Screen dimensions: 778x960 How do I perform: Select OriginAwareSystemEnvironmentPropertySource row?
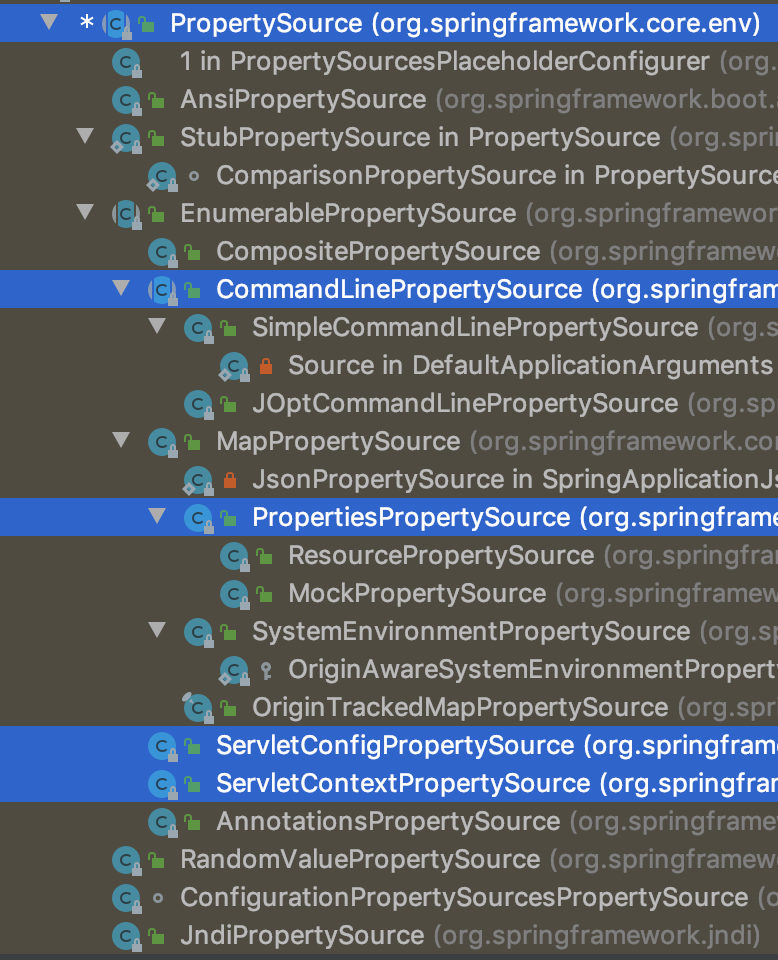(389, 669)
